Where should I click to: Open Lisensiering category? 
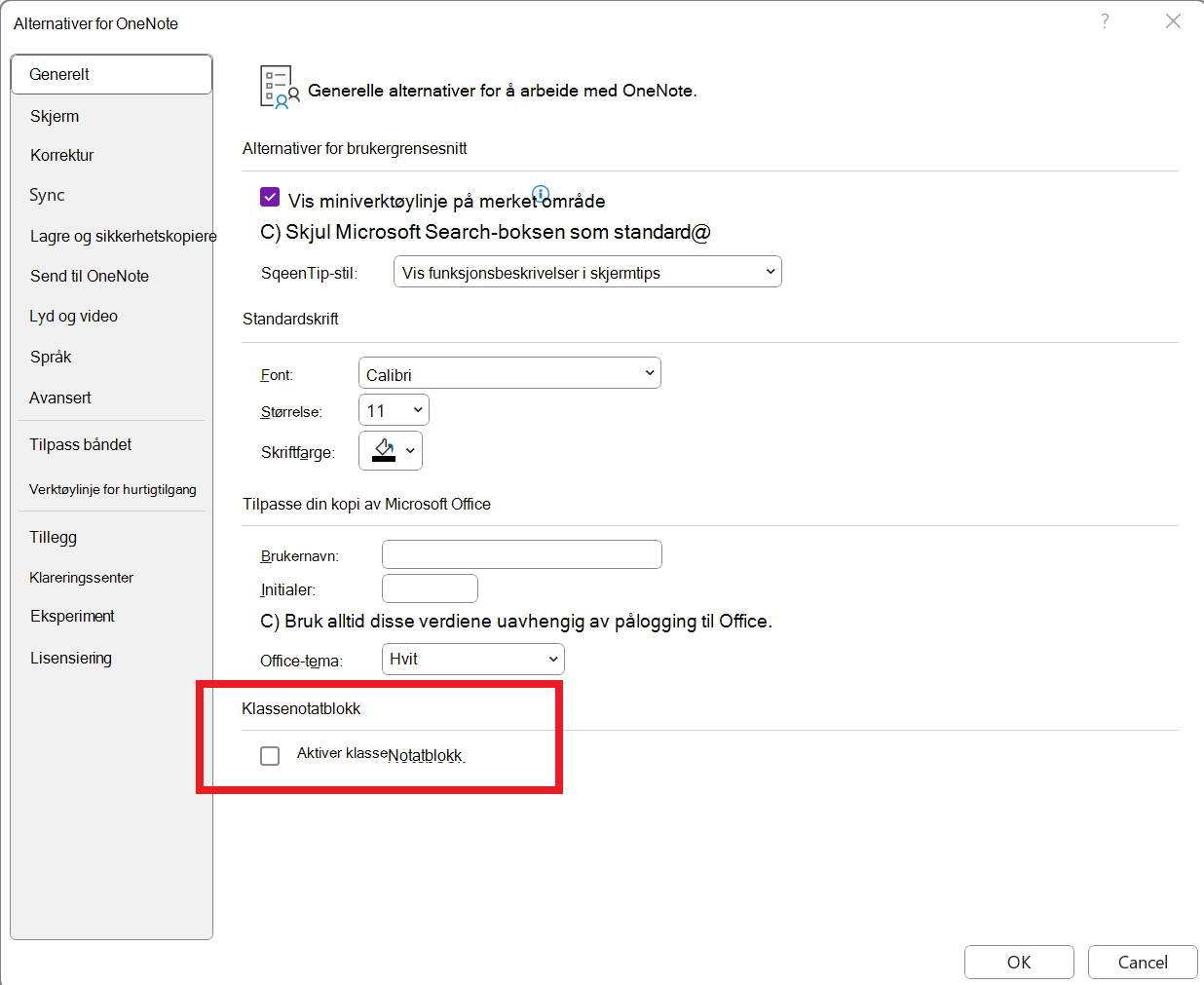pyautogui.click(x=70, y=658)
